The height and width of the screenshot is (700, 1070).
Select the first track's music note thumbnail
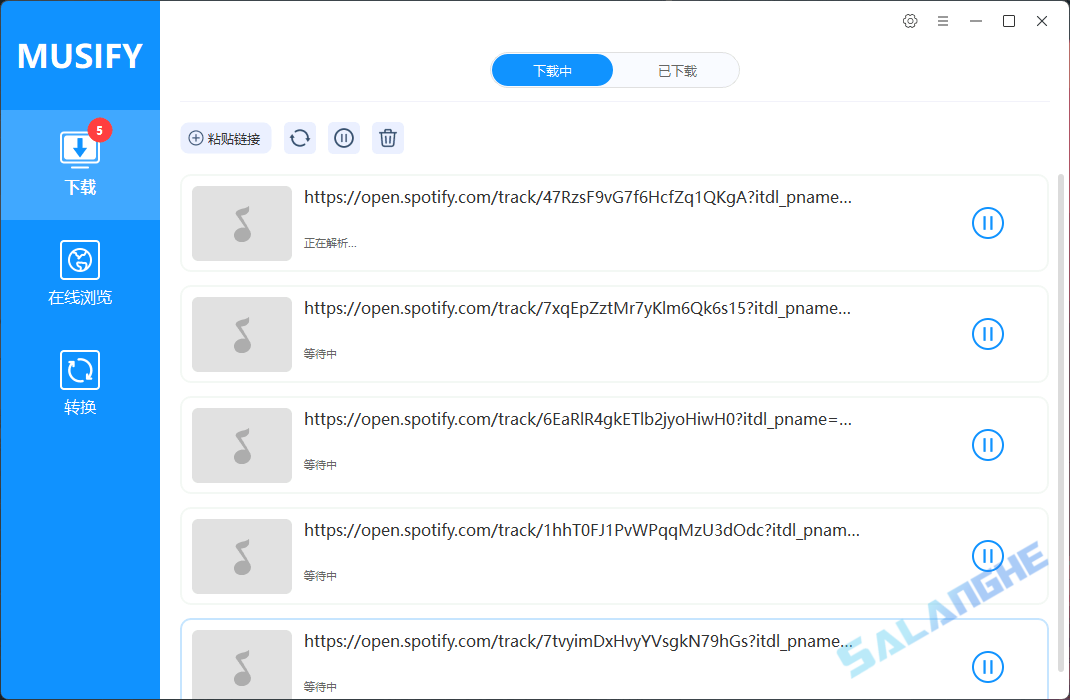click(x=241, y=223)
